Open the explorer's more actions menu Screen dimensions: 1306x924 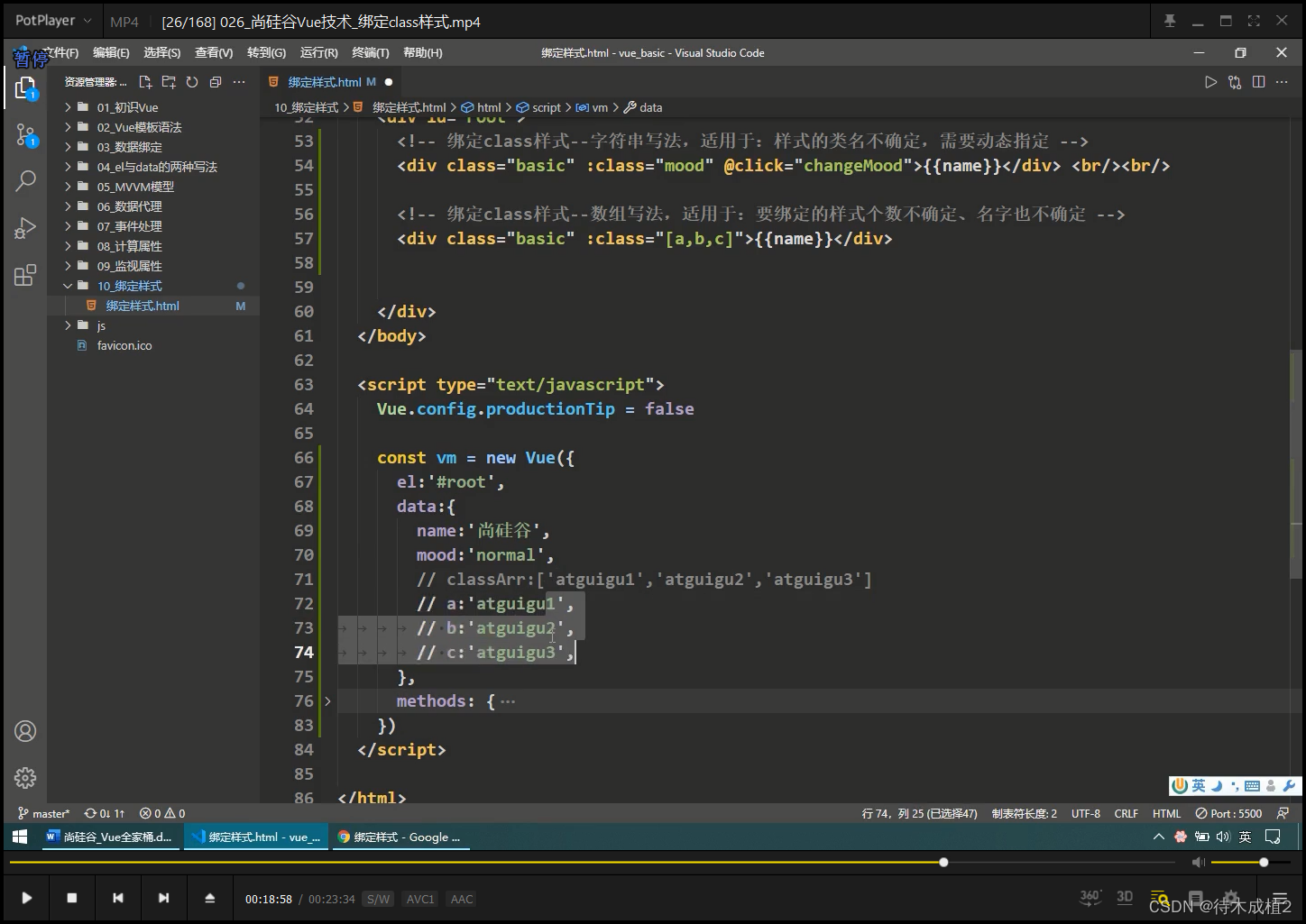(239, 82)
